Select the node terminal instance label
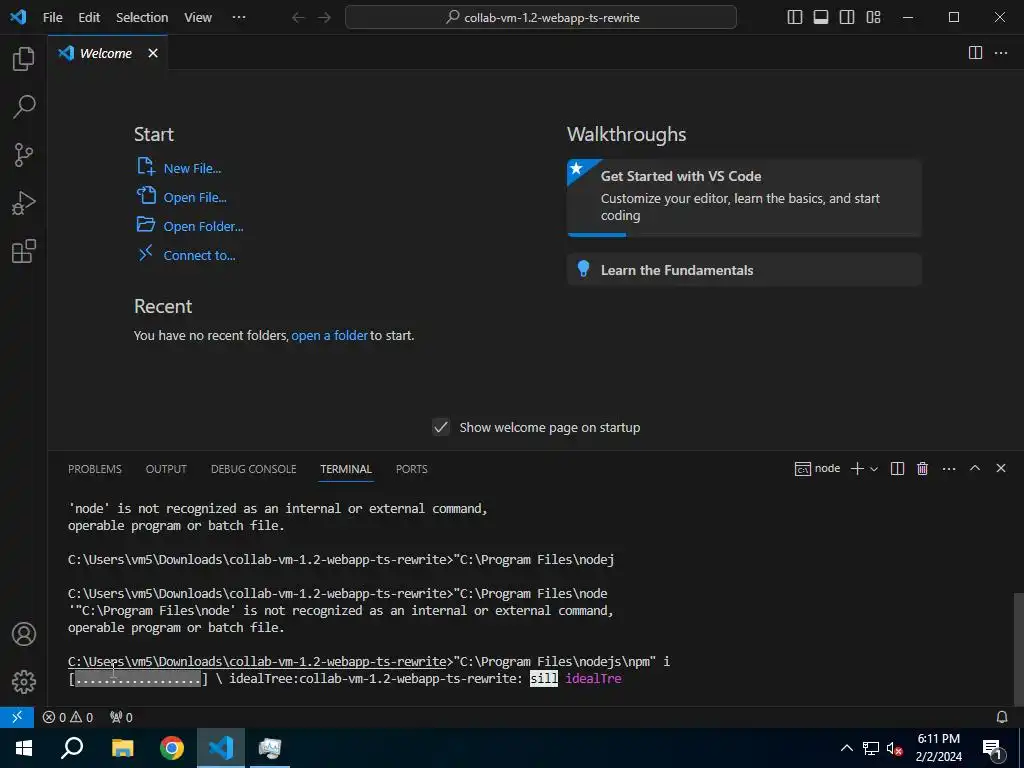1024x768 pixels. click(x=818, y=469)
